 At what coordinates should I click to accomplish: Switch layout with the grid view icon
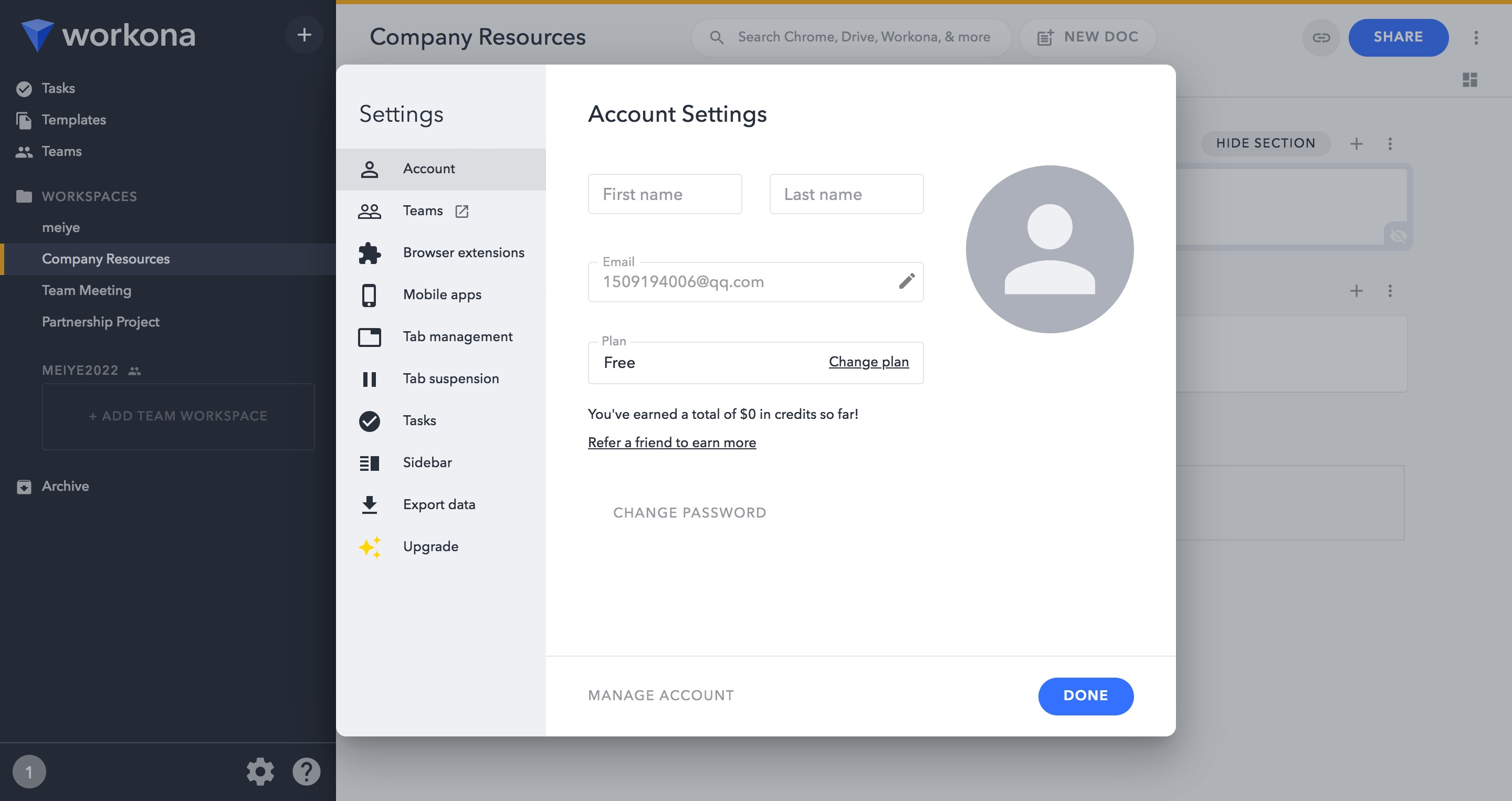[1470, 79]
